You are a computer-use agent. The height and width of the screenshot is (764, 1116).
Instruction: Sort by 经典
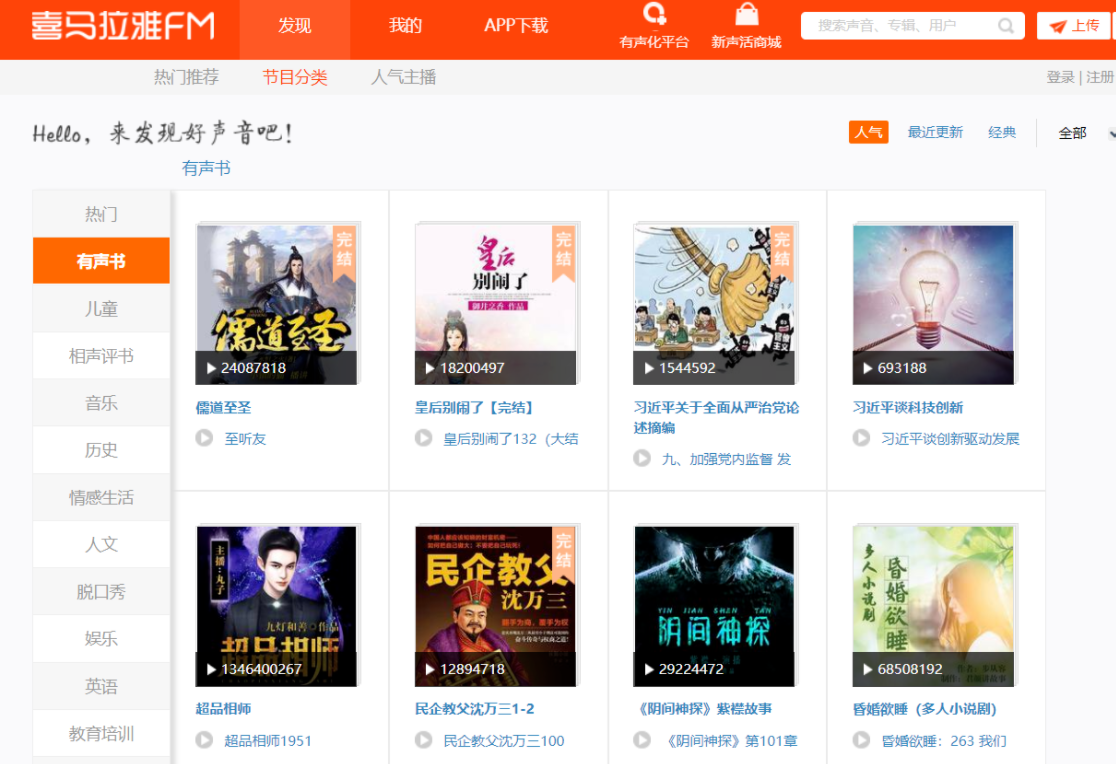point(1002,132)
